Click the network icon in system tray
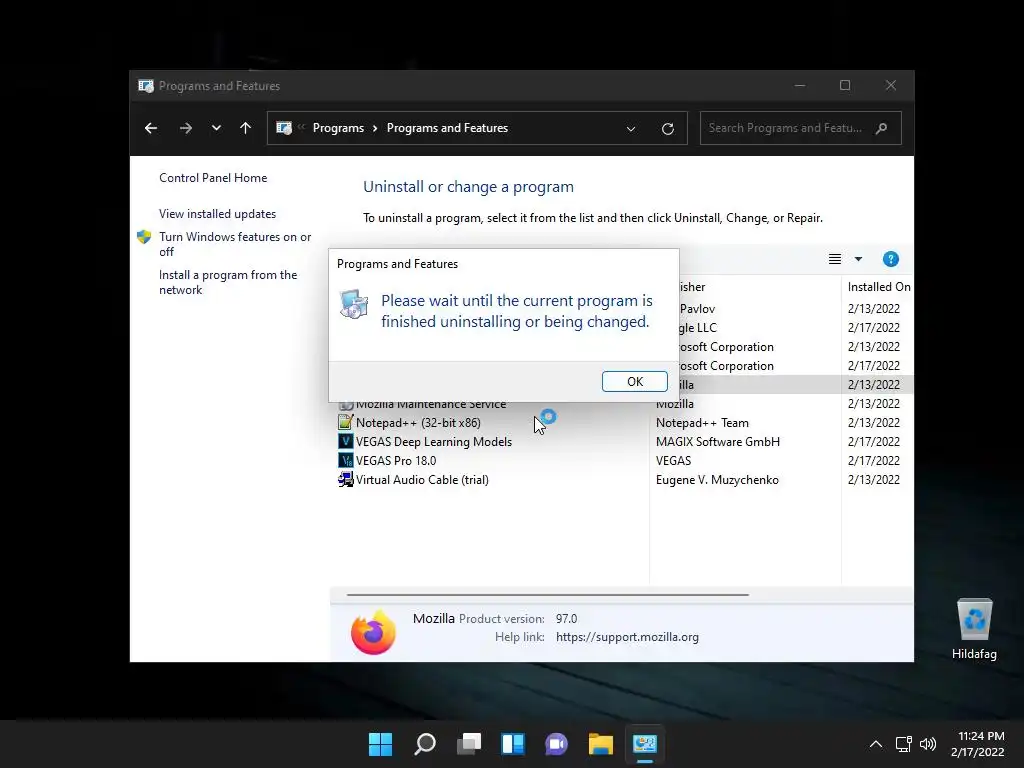 point(903,744)
